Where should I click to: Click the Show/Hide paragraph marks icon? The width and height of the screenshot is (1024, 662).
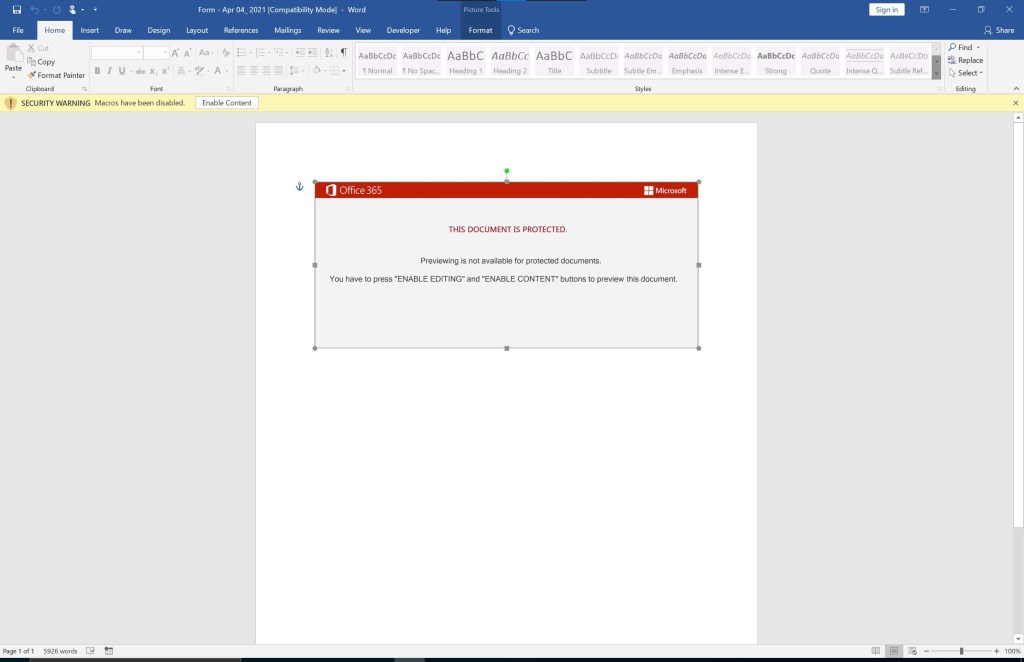tap(343, 52)
